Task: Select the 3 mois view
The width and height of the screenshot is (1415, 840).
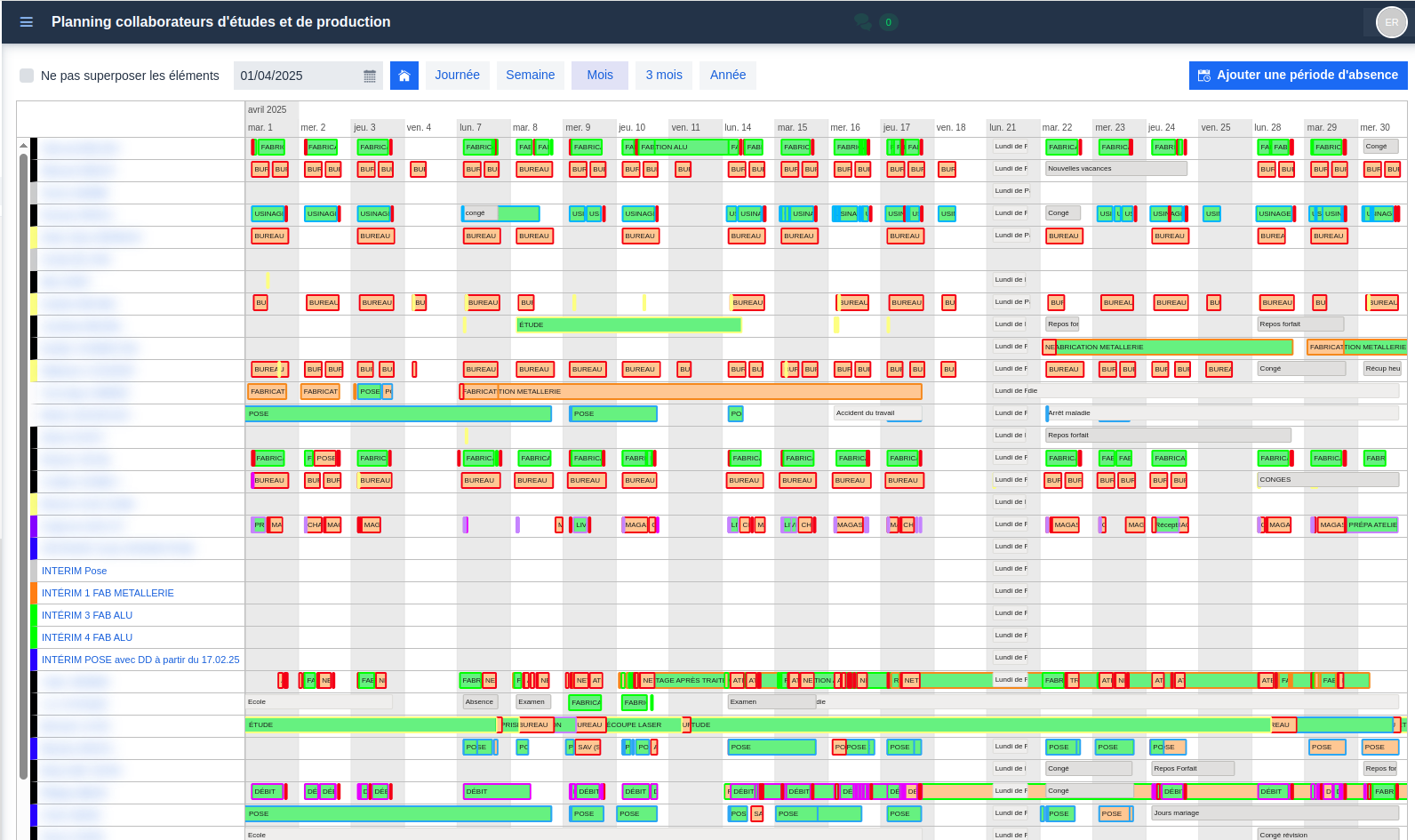Action: 664,76
